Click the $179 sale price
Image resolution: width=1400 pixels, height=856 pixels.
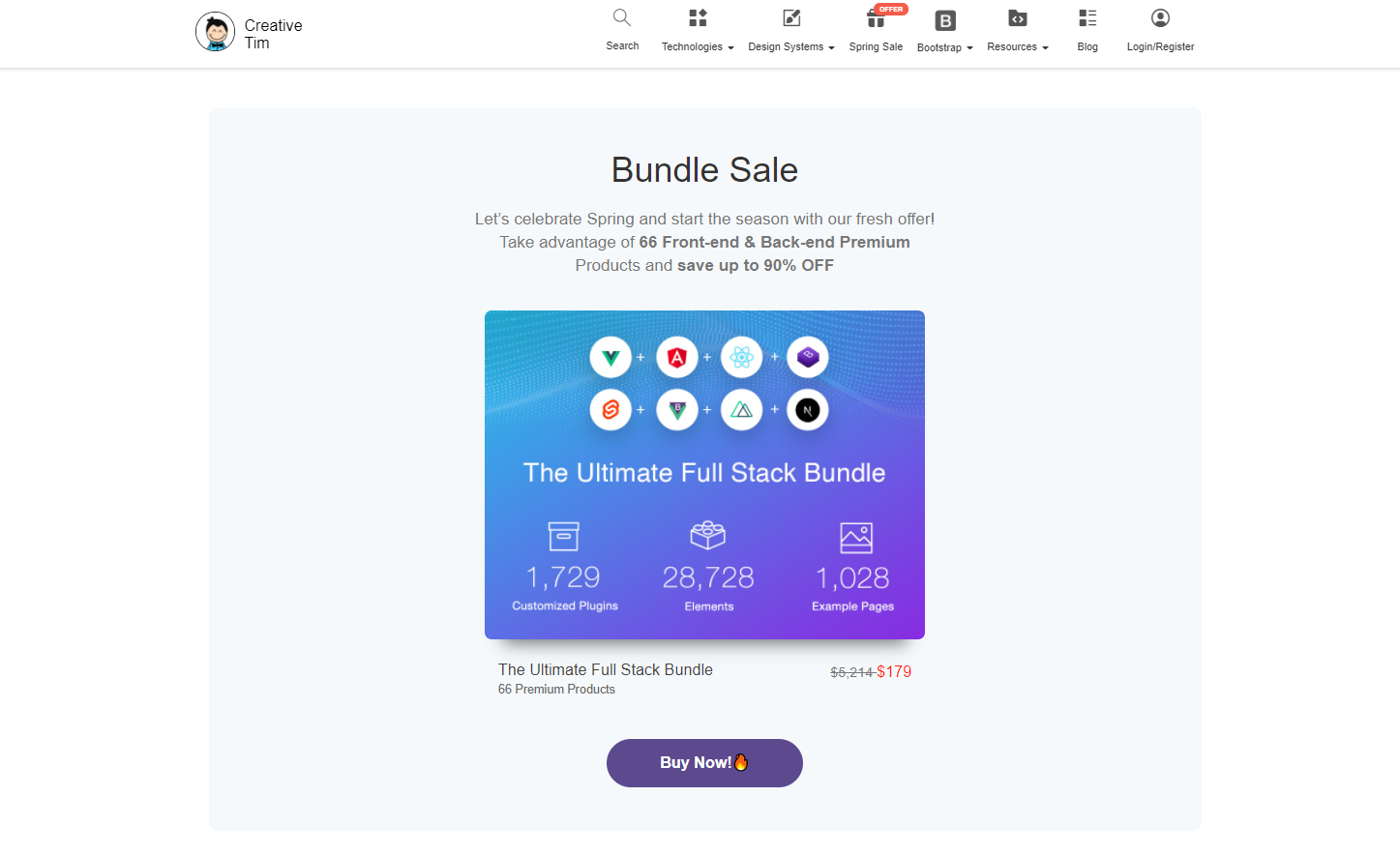(894, 671)
